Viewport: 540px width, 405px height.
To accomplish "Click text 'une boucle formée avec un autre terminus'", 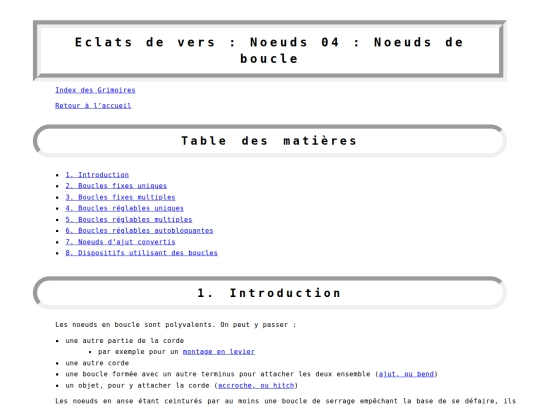I will point(150,374).
